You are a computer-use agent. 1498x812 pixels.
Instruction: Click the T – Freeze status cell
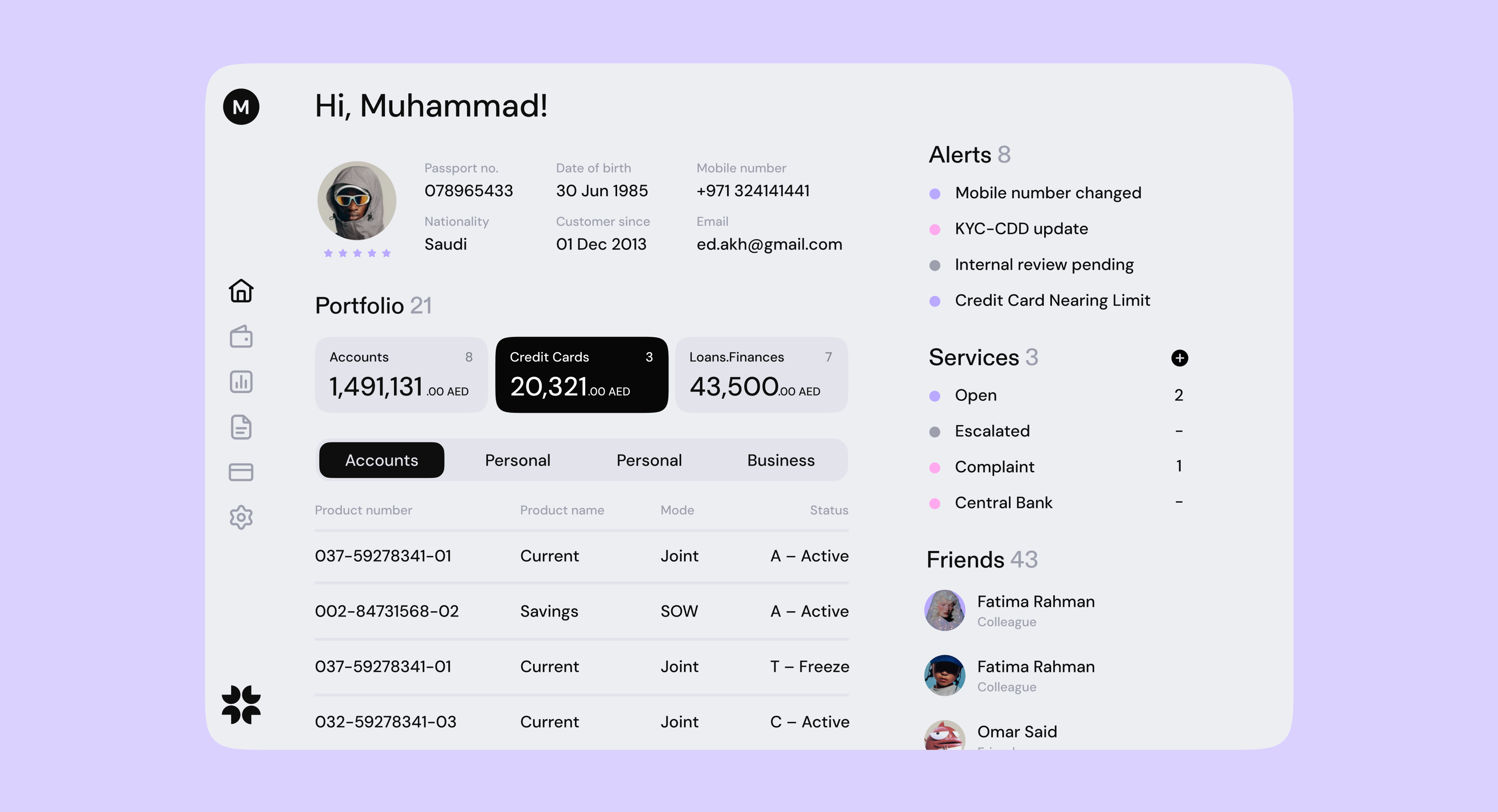pos(809,667)
